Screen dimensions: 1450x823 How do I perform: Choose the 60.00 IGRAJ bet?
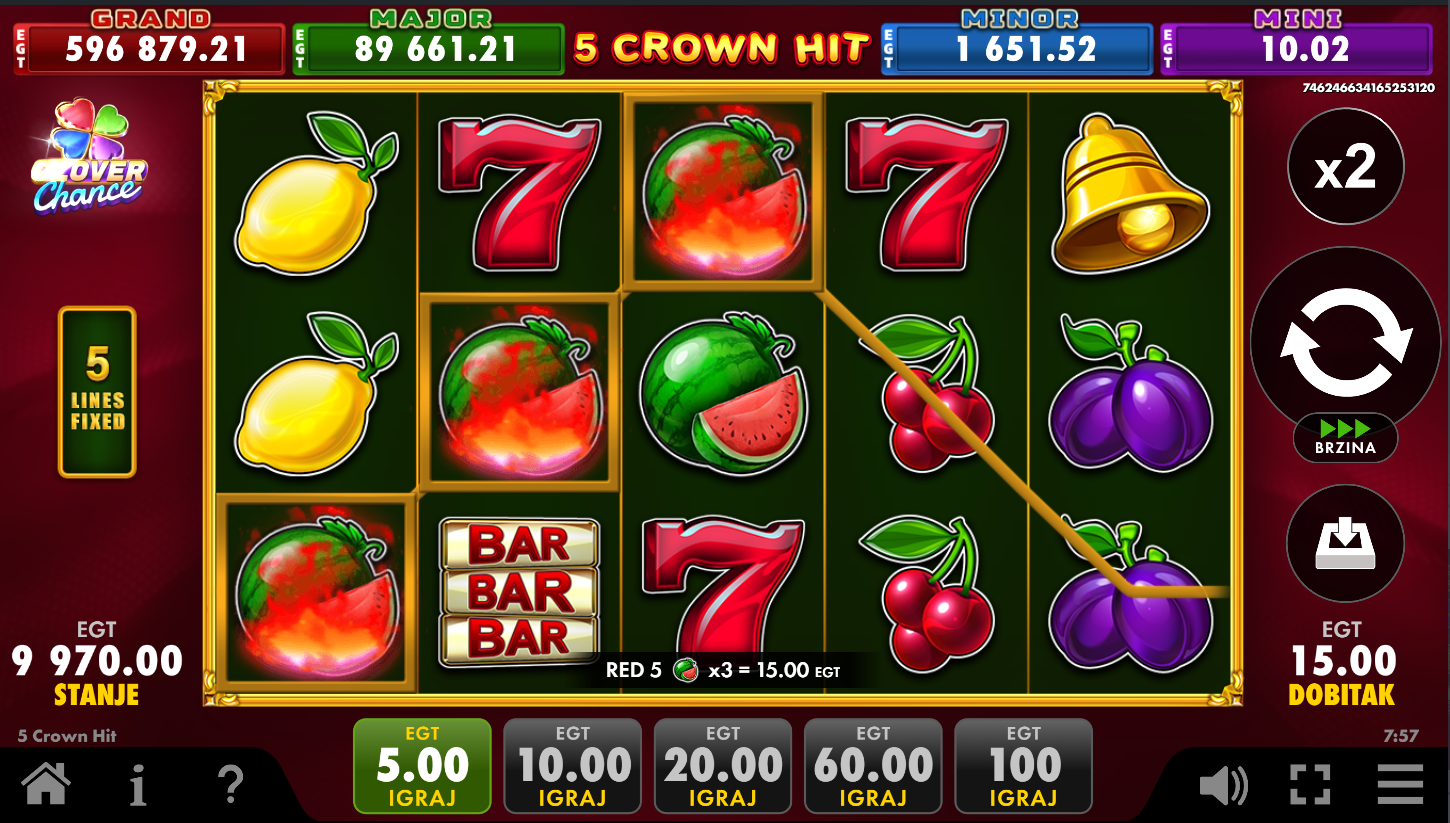[873, 766]
